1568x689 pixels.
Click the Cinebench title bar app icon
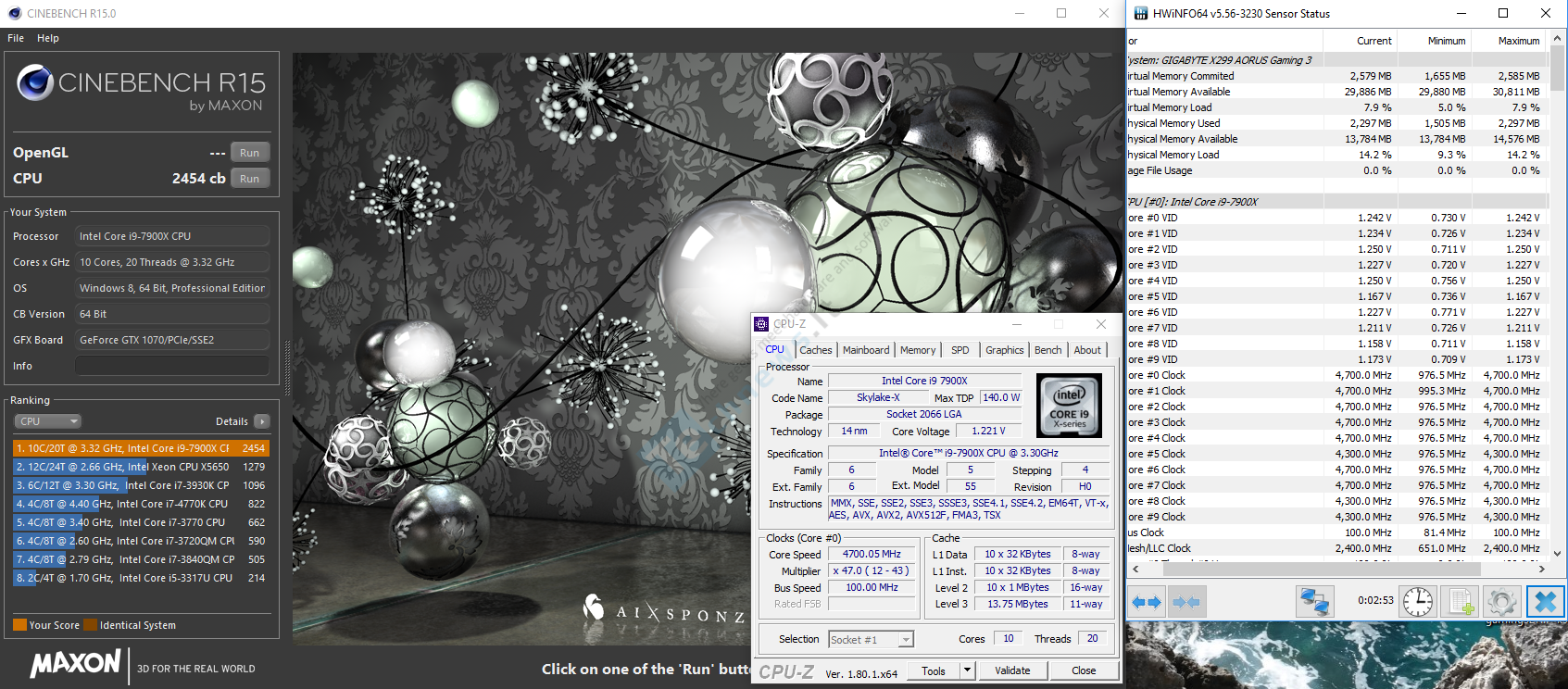14,13
